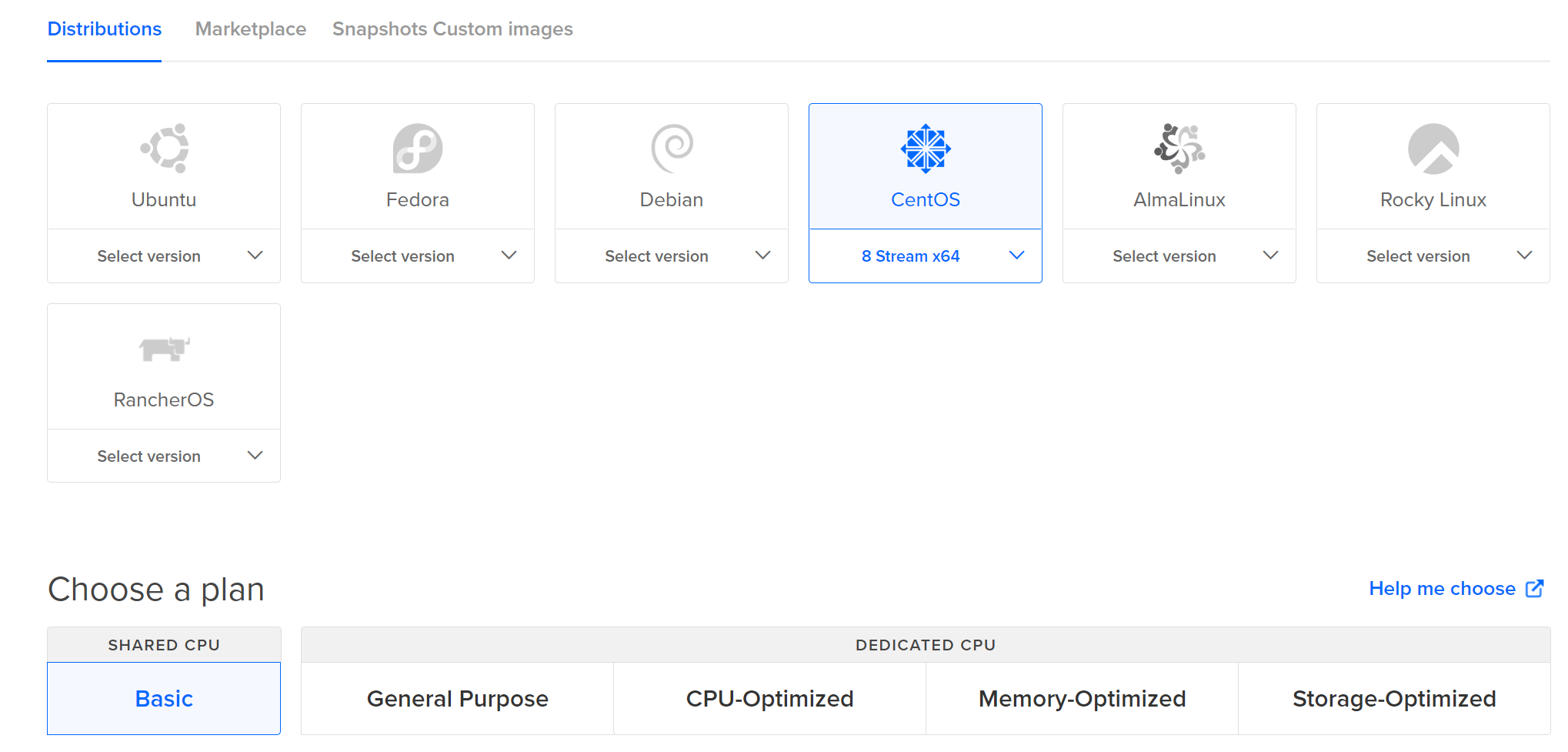Choose the Debian swirl icon
This screenshot has height=752, width=1568.
672,148
